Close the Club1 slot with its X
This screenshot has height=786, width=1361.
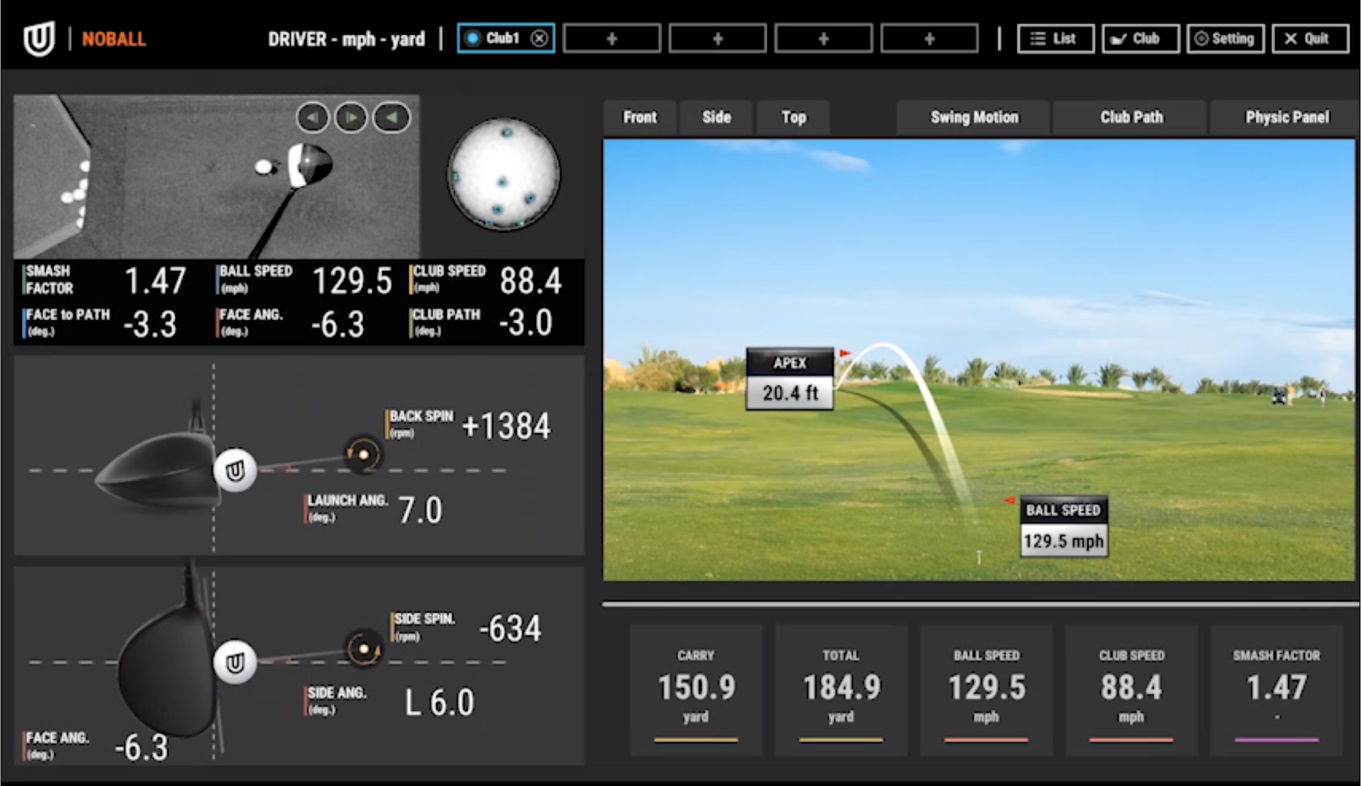(539, 39)
